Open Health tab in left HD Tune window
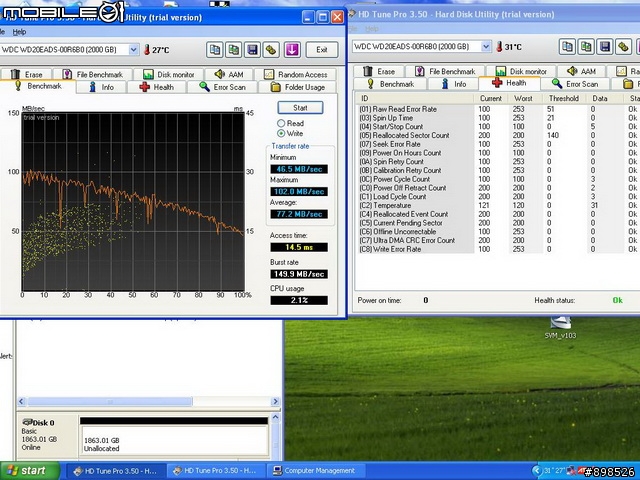The width and height of the screenshot is (640, 480). (157, 87)
